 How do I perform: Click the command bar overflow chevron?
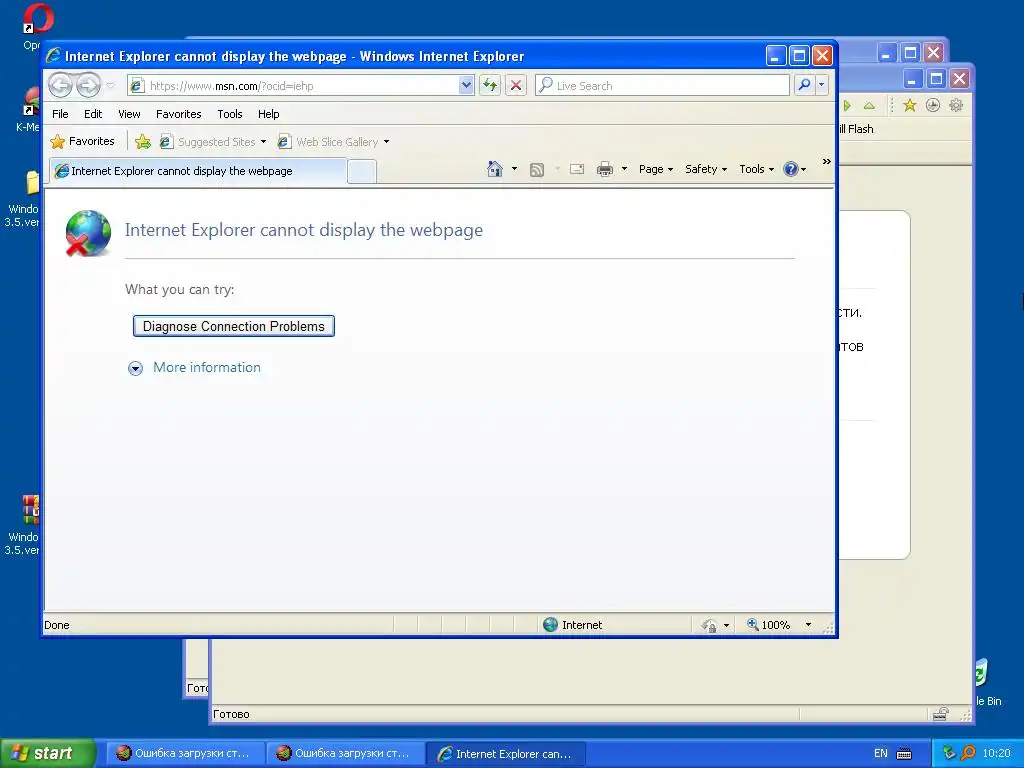(x=827, y=161)
